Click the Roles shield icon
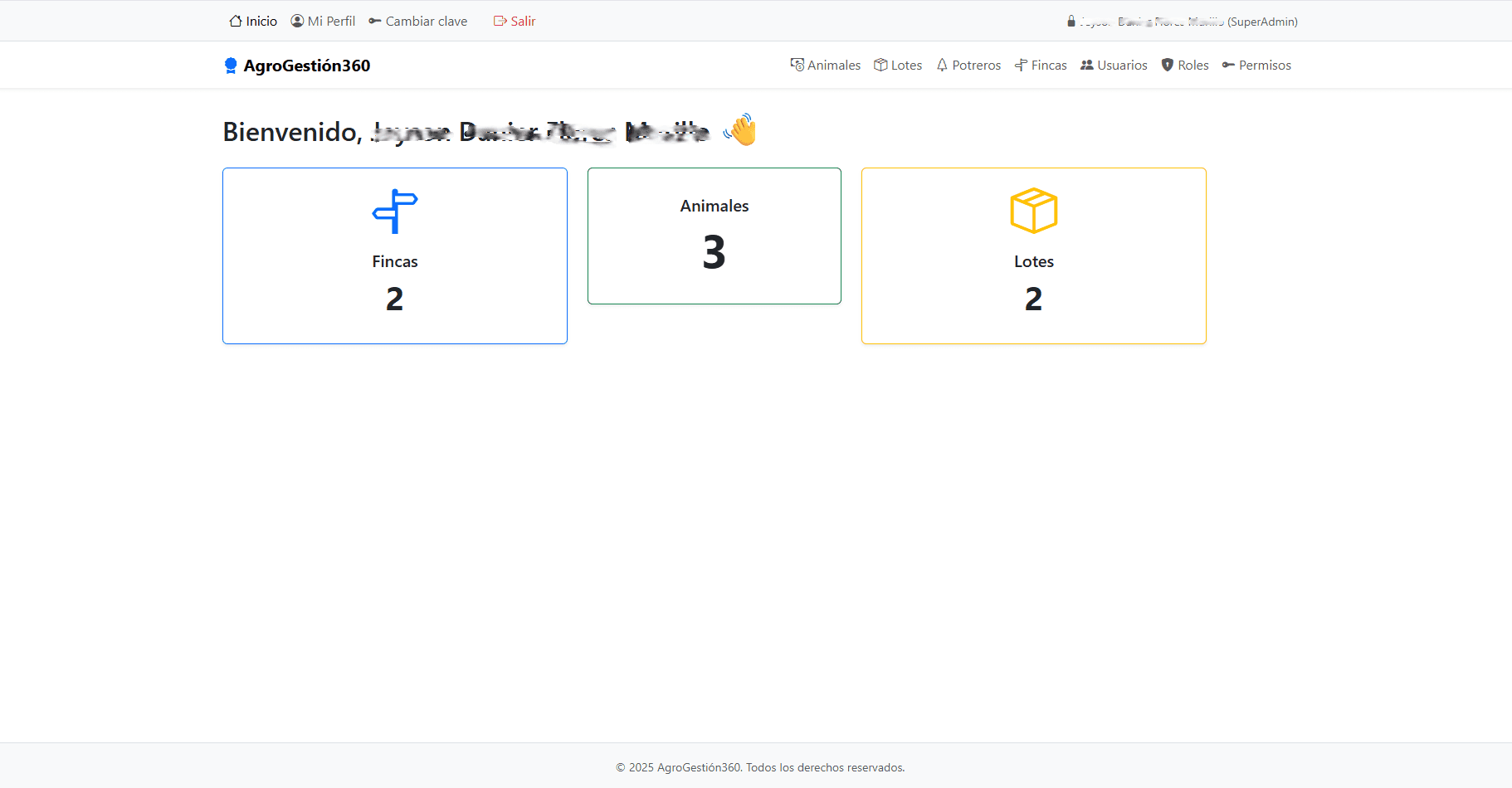Screen dimensions: 1512x788 pos(1167,65)
